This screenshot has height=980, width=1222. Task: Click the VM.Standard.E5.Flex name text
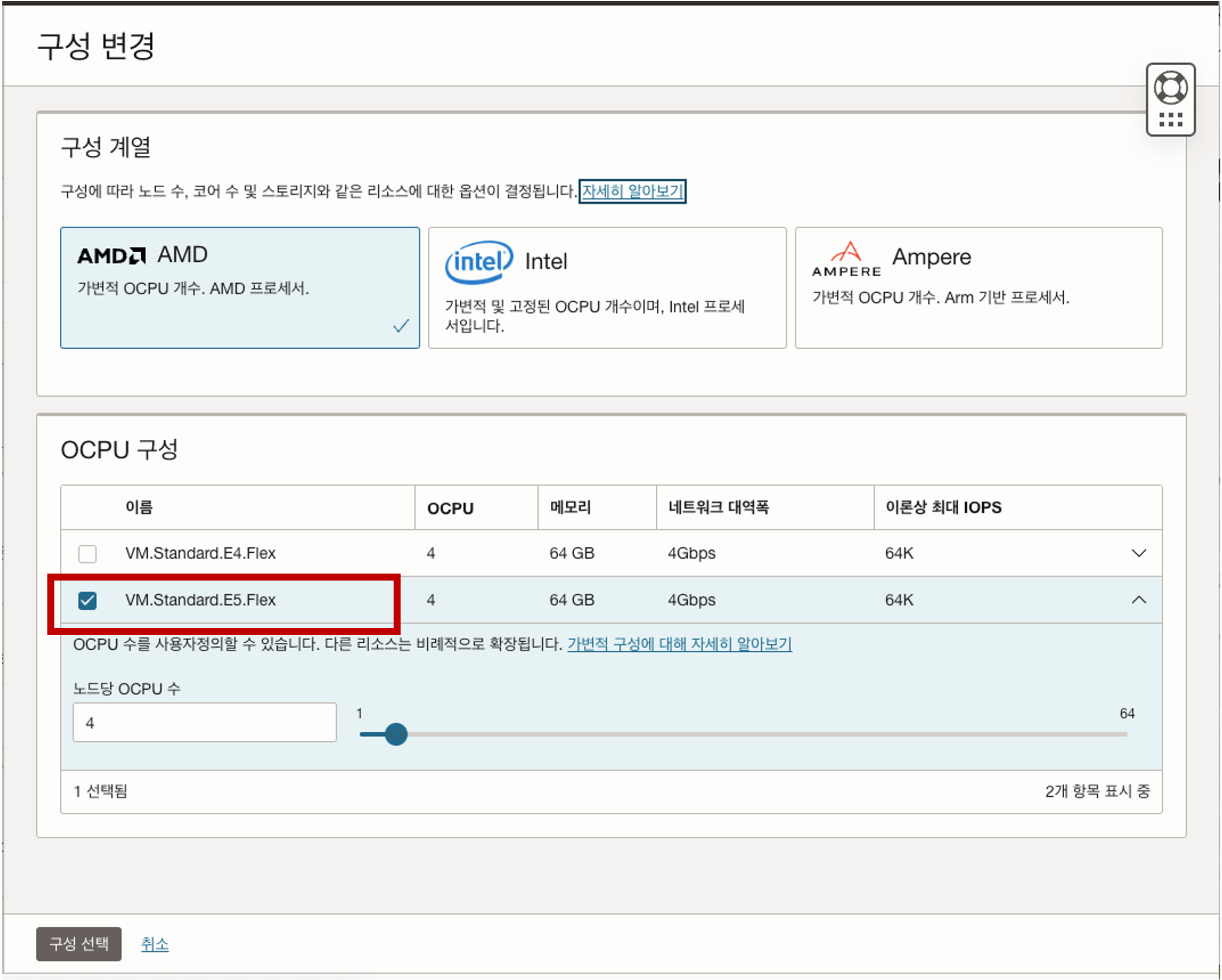tap(200, 600)
